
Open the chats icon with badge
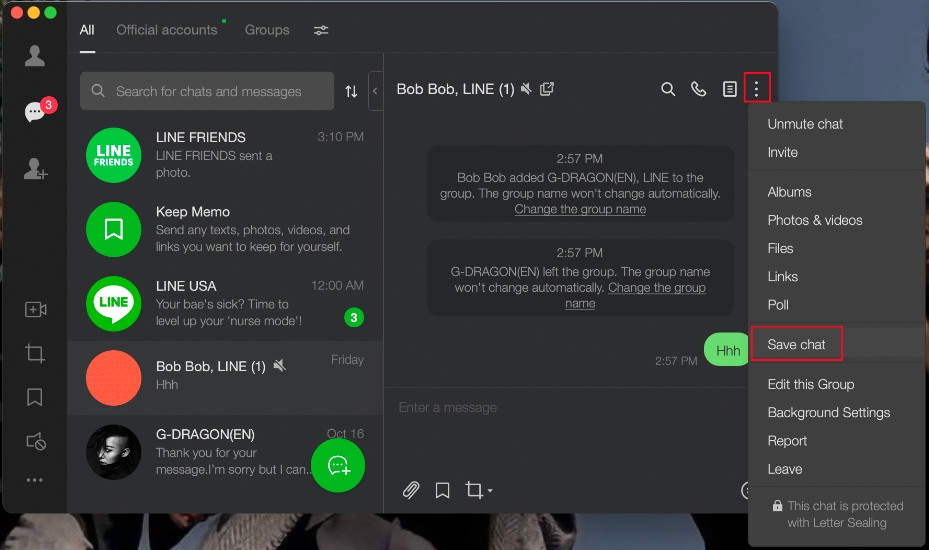pyautogui.click(x=35, y=112)
